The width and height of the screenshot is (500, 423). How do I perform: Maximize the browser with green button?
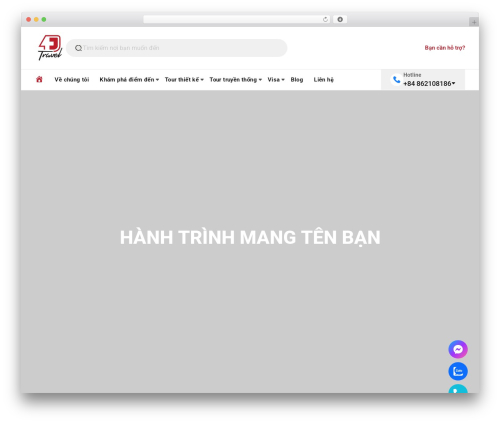click(44, 19)
